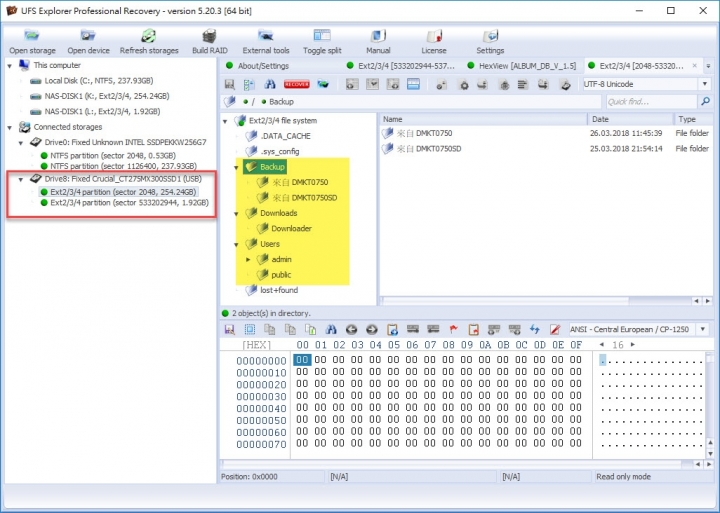Screen dimensions: 720x513
Task: Click the Toggle split view button
Action: (322, 41)
